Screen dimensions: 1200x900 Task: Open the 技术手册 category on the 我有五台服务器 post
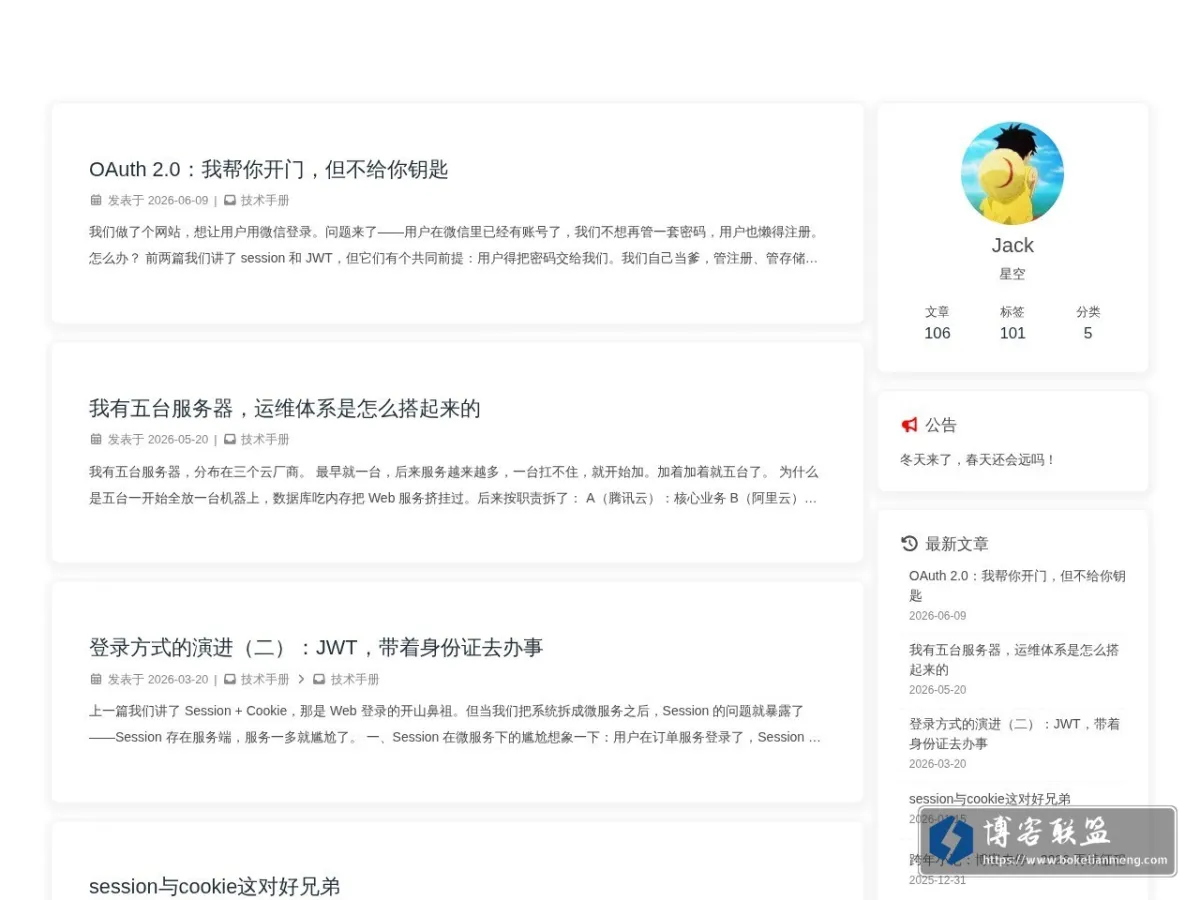point(265,439)
